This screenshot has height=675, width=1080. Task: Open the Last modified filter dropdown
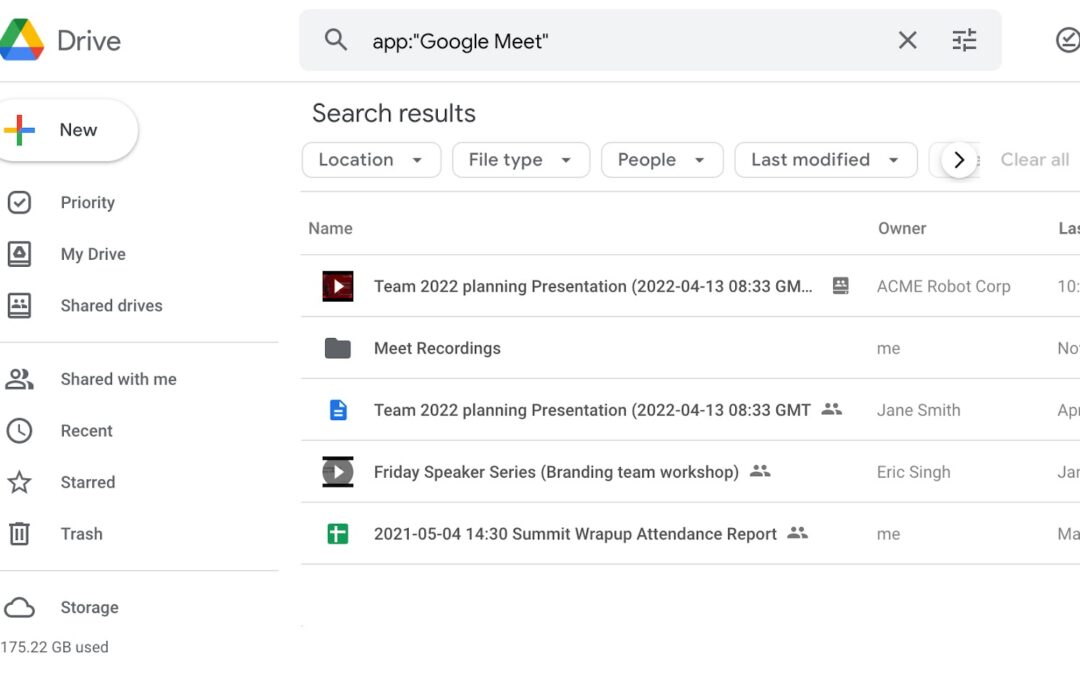click(x=826, y=160)
